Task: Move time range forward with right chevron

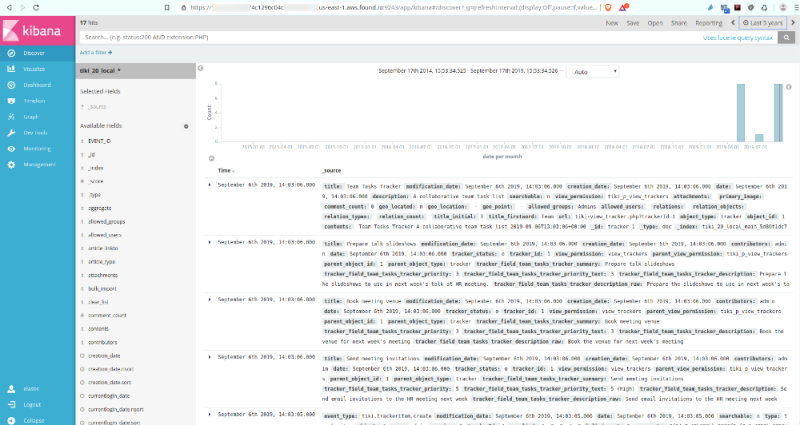Action: tap(792, 22)
